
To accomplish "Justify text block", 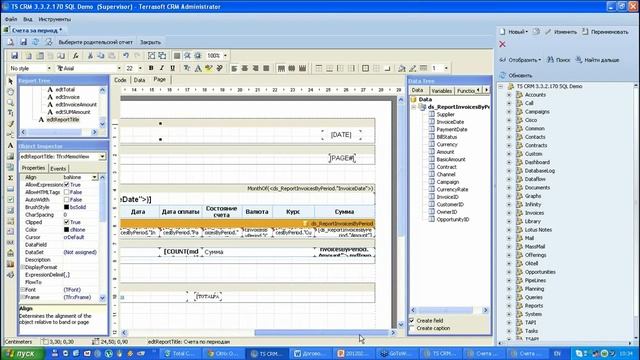I will coord(266,68).
